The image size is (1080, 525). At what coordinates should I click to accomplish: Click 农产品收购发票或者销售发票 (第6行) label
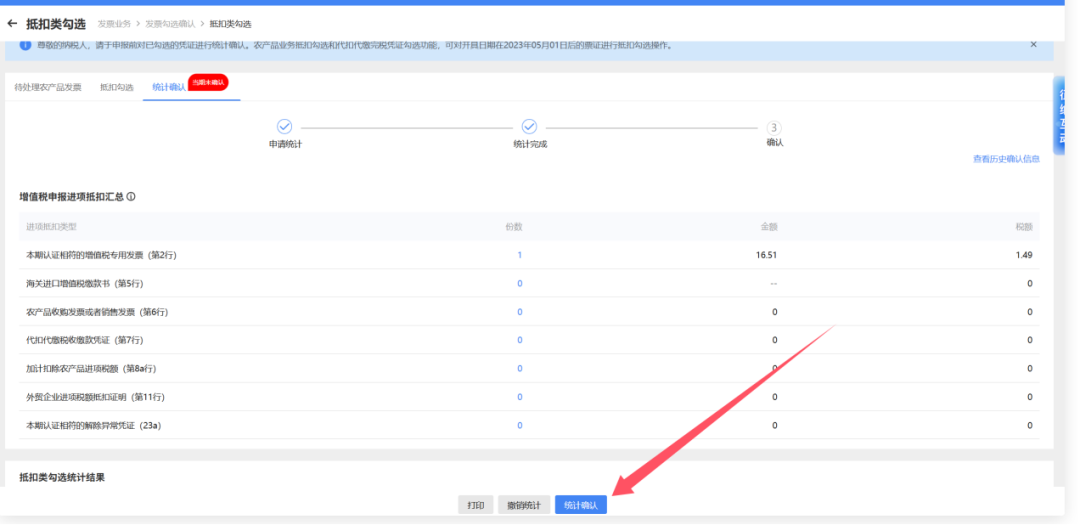pyautogui.click(x=97, y=312)
